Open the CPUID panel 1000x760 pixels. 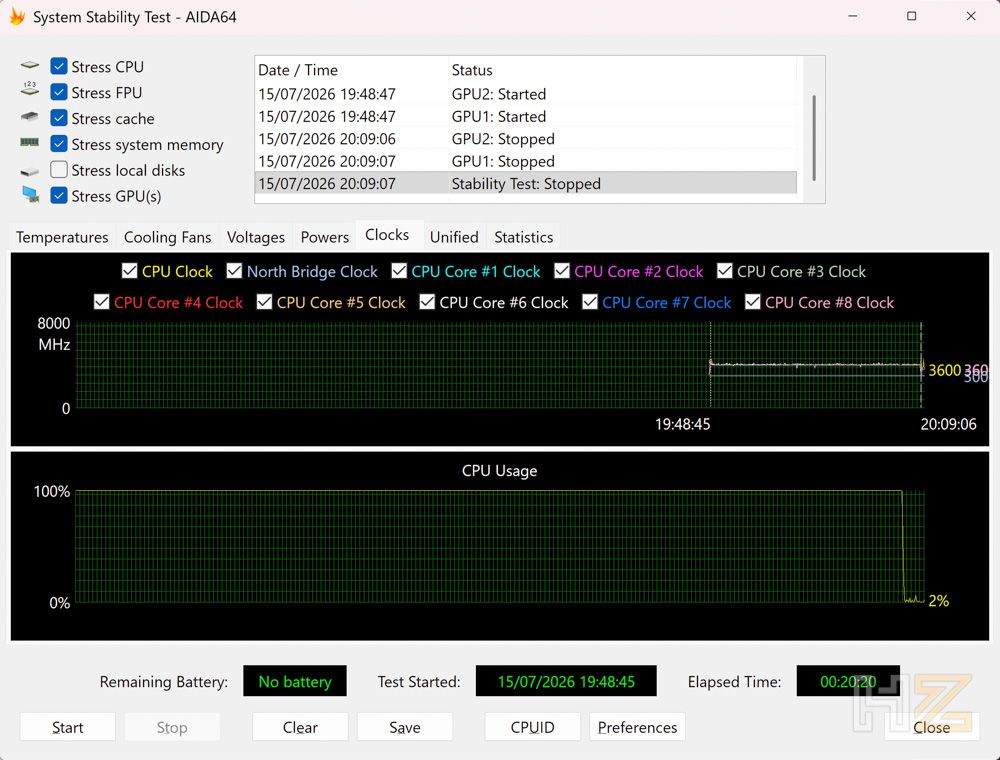[533, 727]
